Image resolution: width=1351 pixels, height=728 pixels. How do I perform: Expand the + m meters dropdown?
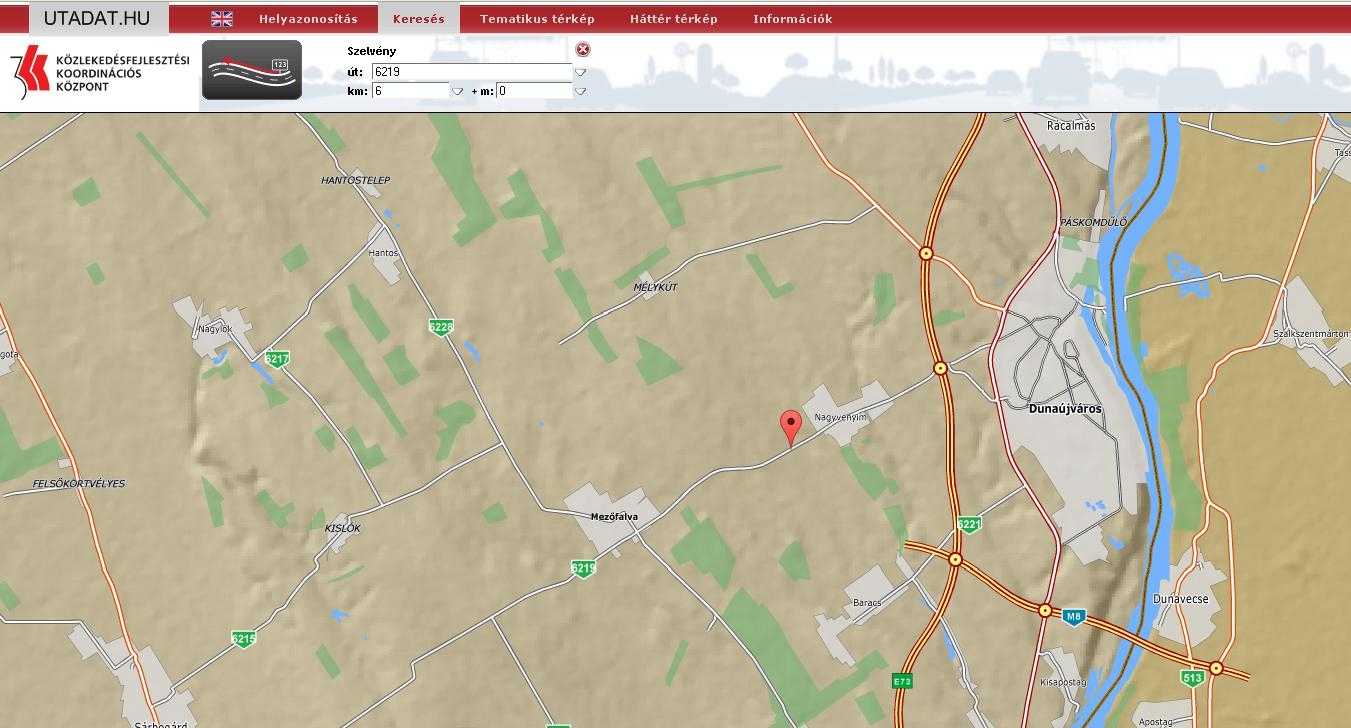click(580, 91)
